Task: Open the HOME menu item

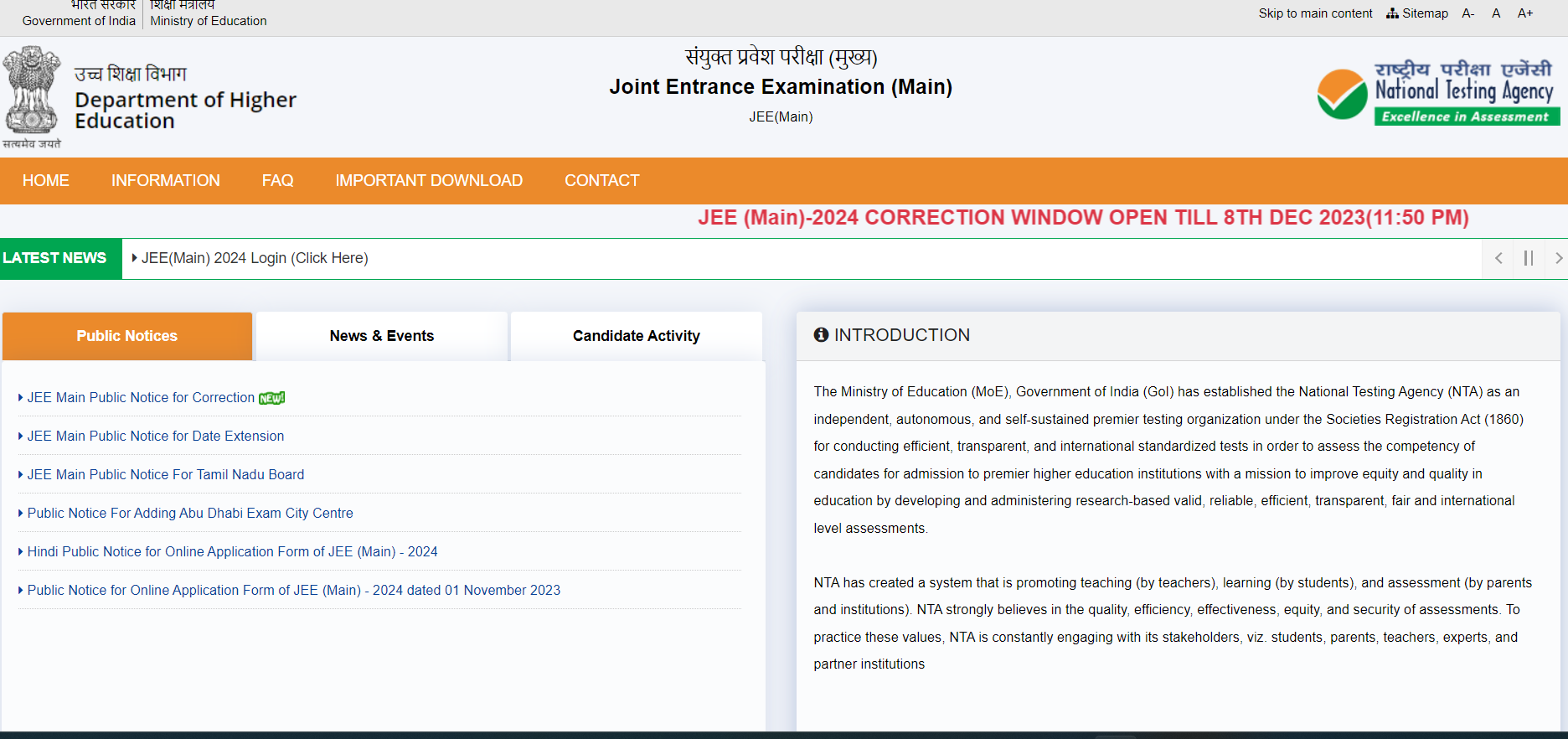Action: 46,181
